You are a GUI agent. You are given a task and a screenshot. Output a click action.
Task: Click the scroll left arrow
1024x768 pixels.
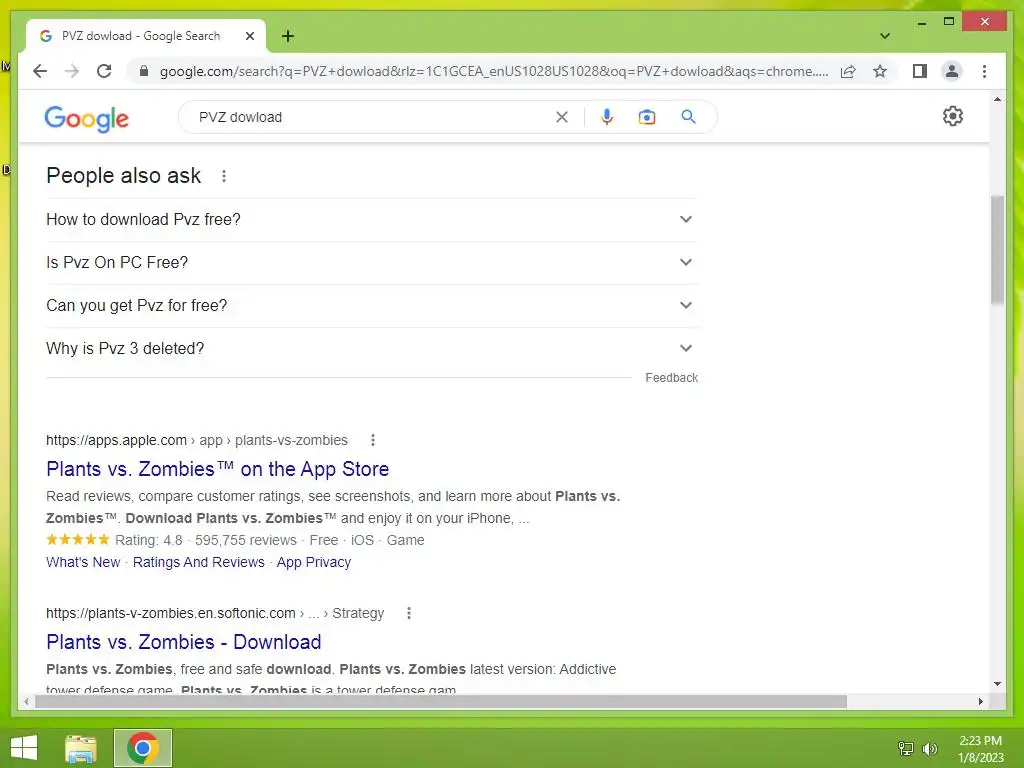pyautogui.click(x=26, y=701)
